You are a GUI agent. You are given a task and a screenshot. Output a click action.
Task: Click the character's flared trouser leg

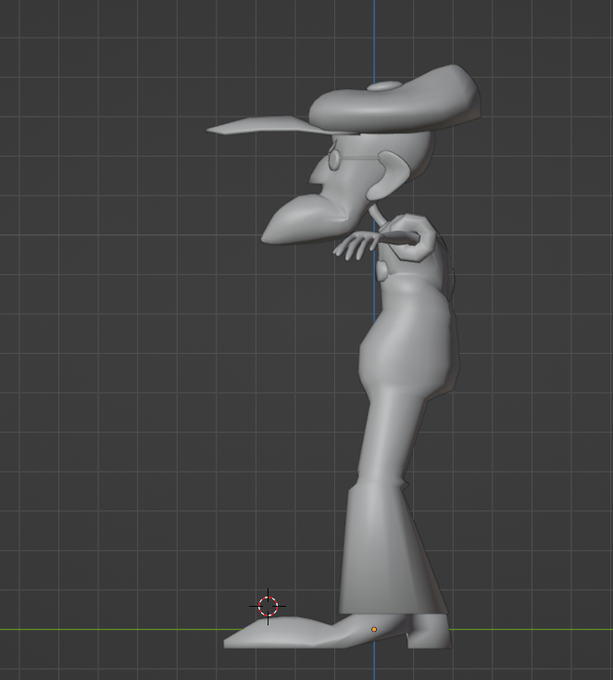[388, 551]
